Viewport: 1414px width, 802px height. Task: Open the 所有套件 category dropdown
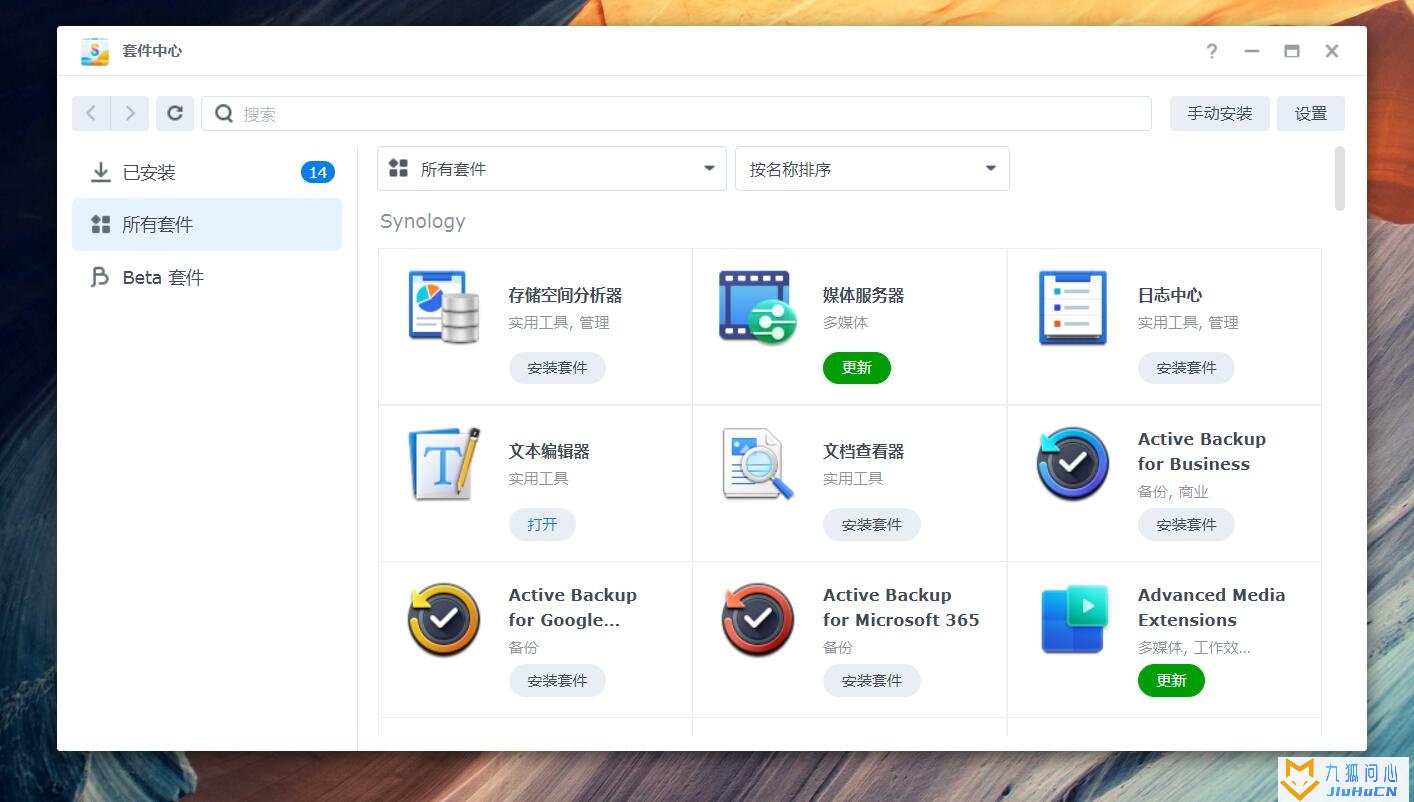552,168
